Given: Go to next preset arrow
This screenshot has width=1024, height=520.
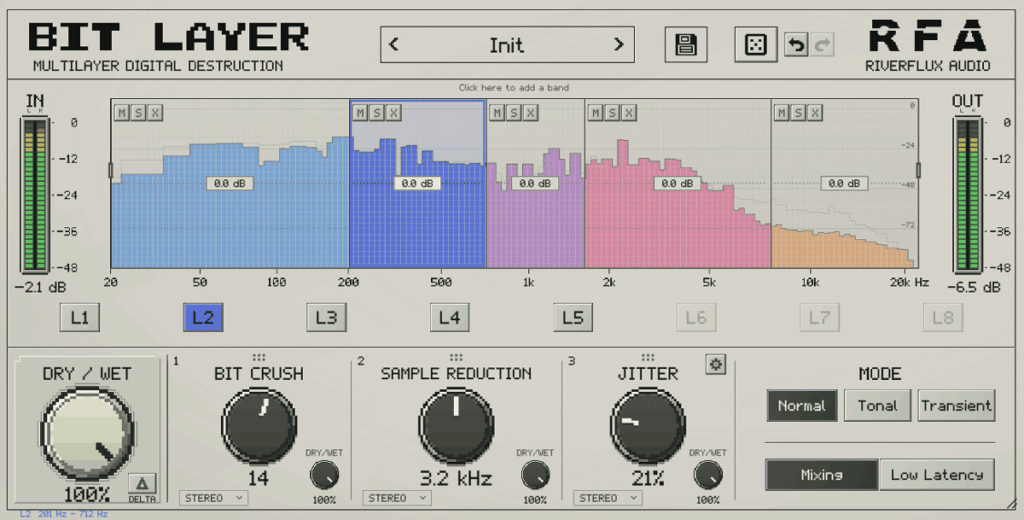Looking at the screenshot, I should coord(618,44).
